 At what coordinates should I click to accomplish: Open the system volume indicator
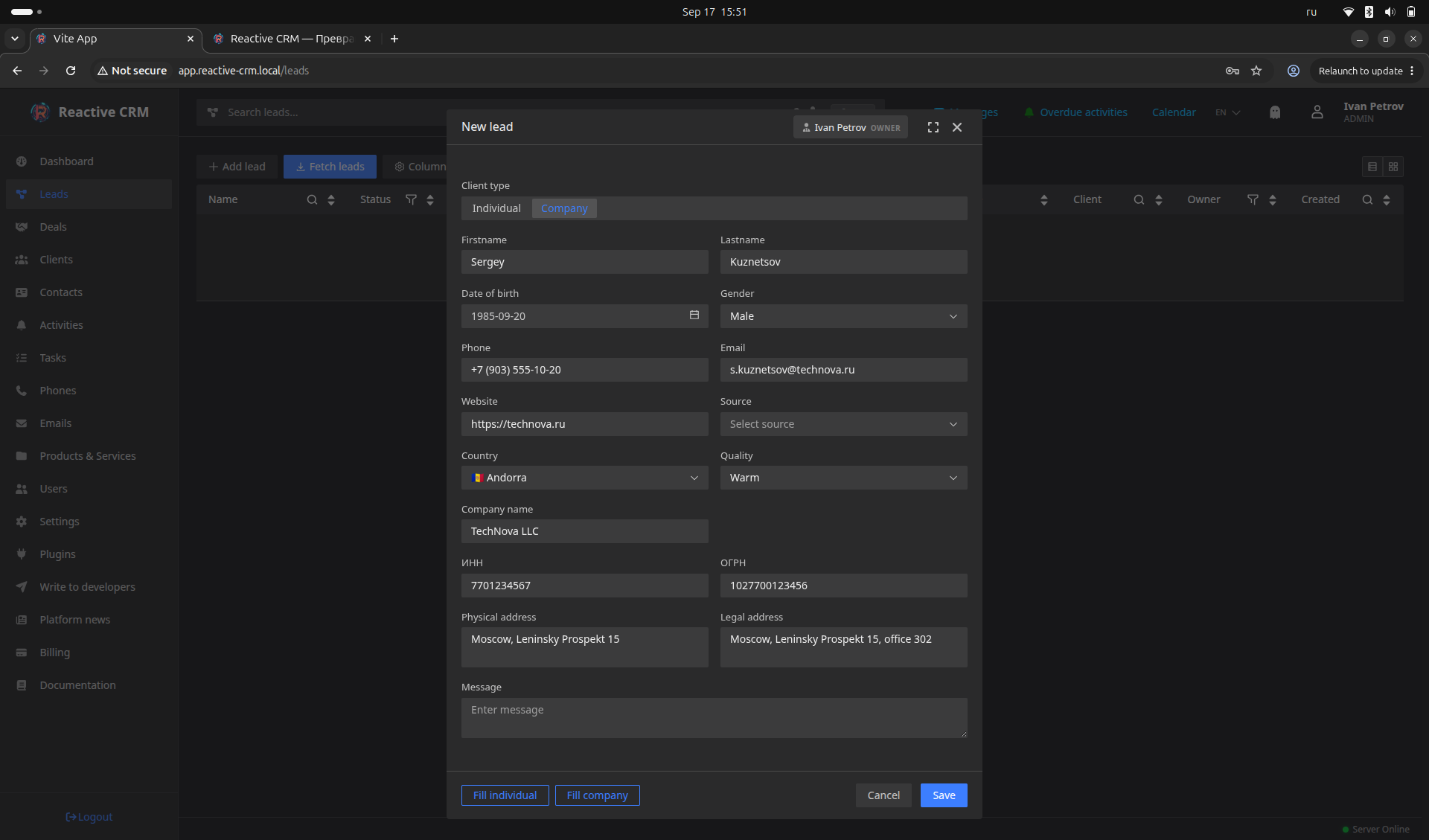[x=1390, y=12]
